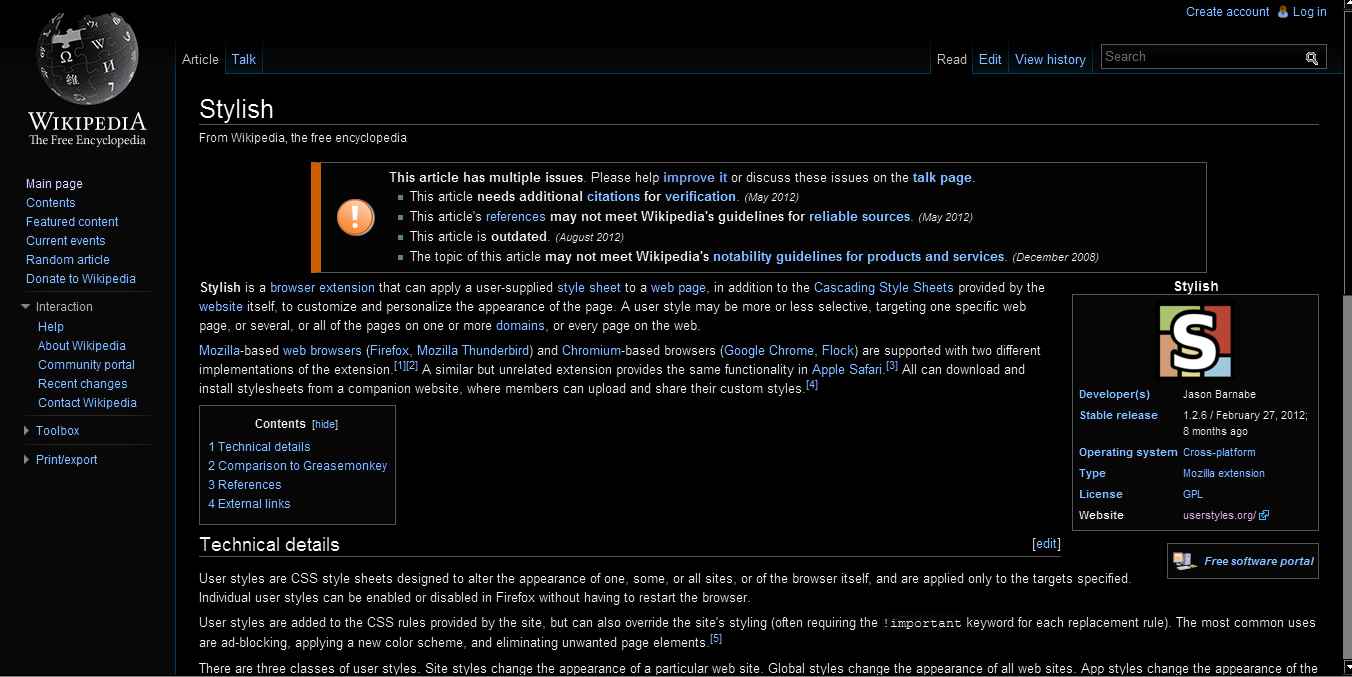Jump to '3 References' section
The width and height of the screenshot is (1352, 677).
[x=244, y=485]
